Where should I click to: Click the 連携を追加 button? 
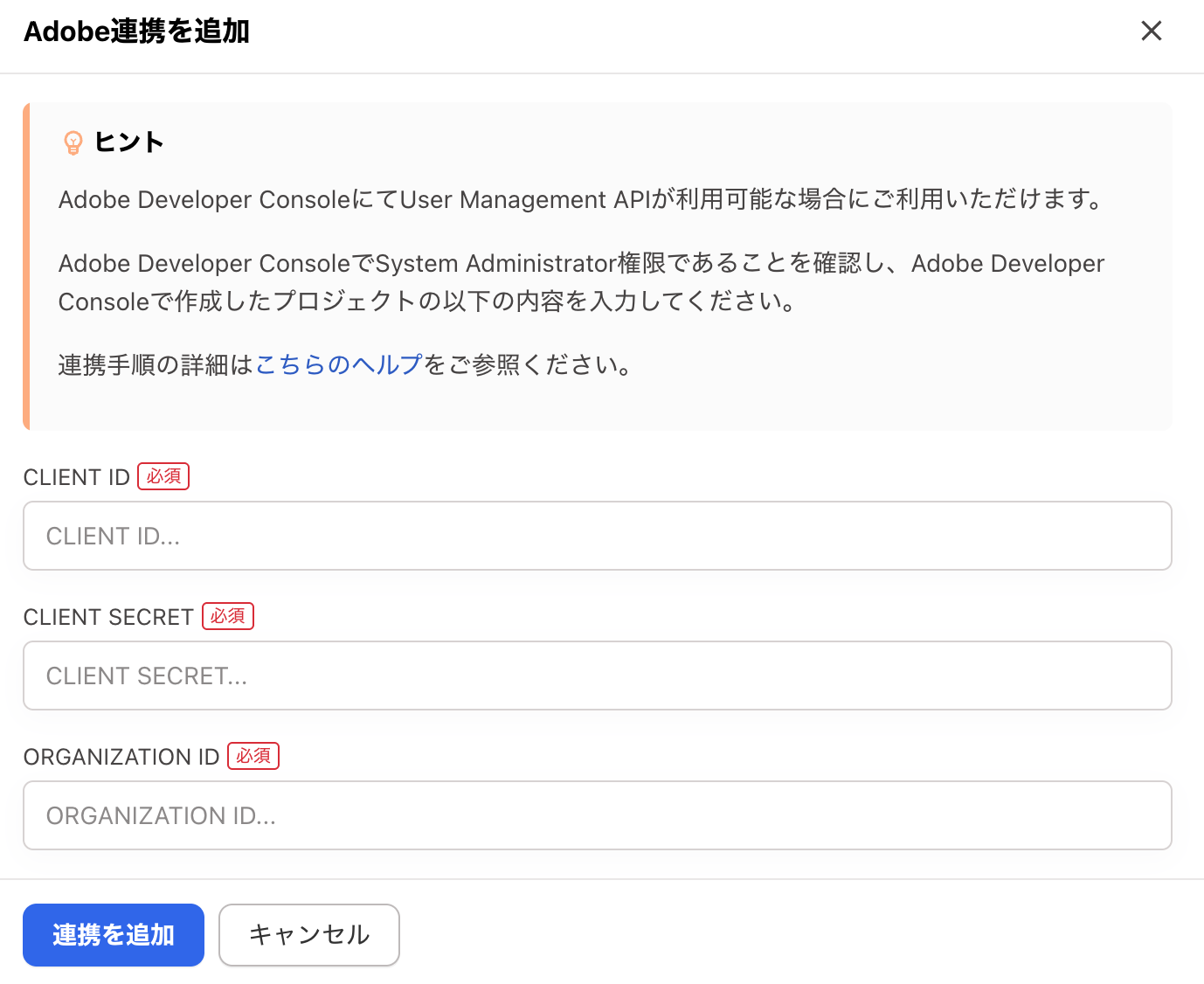[113, 934]
